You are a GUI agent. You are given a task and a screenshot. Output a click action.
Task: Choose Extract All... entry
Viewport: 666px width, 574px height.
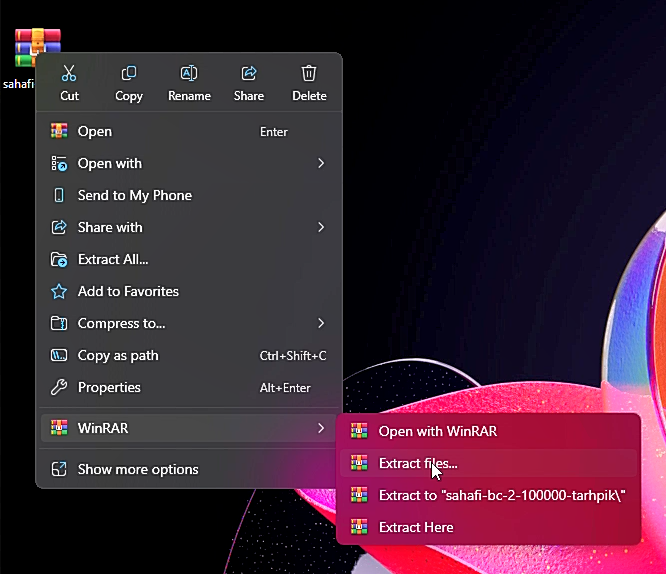(189, 259)
